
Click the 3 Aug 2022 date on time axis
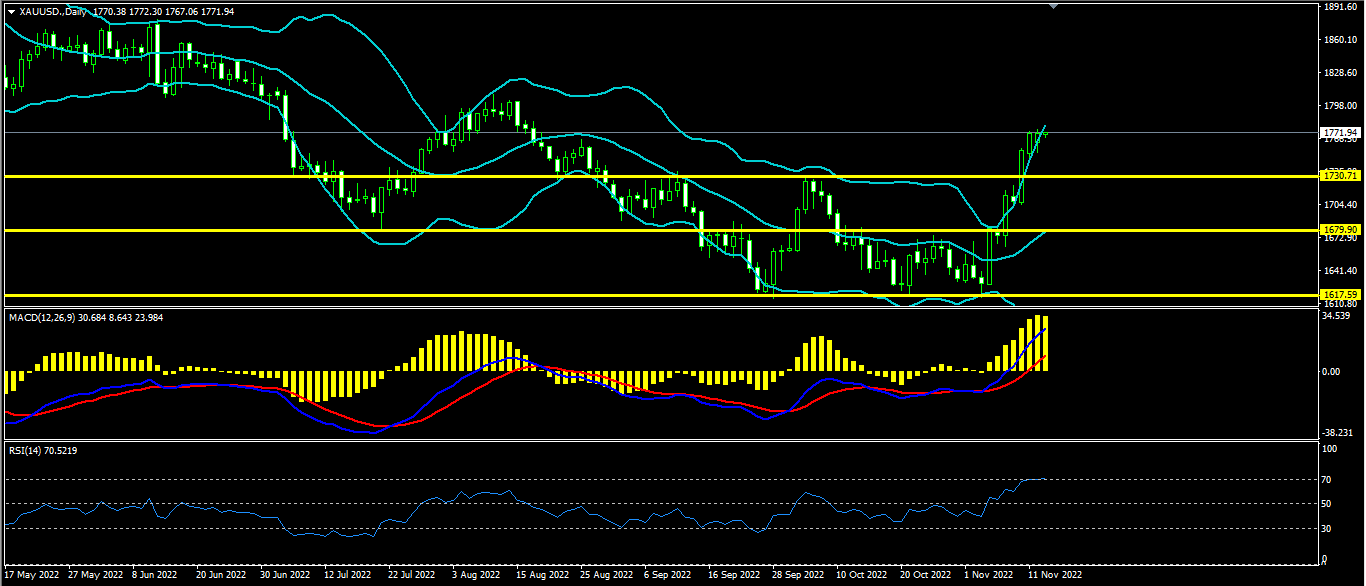(476, 575)
